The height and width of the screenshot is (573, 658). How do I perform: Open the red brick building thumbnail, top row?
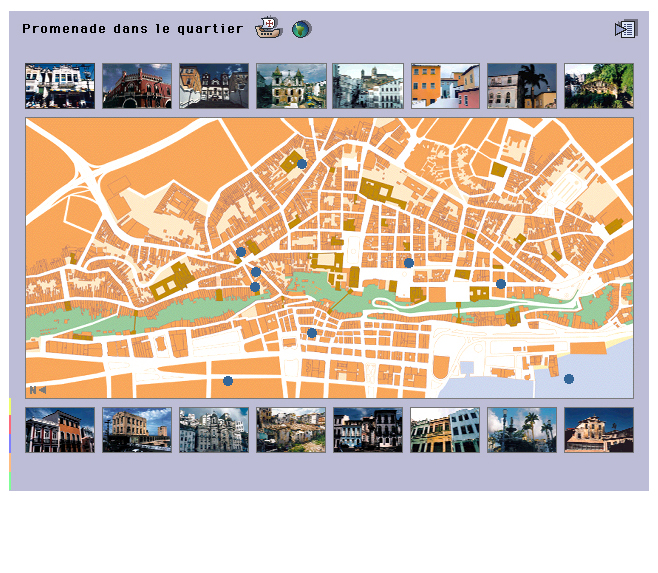137,86
